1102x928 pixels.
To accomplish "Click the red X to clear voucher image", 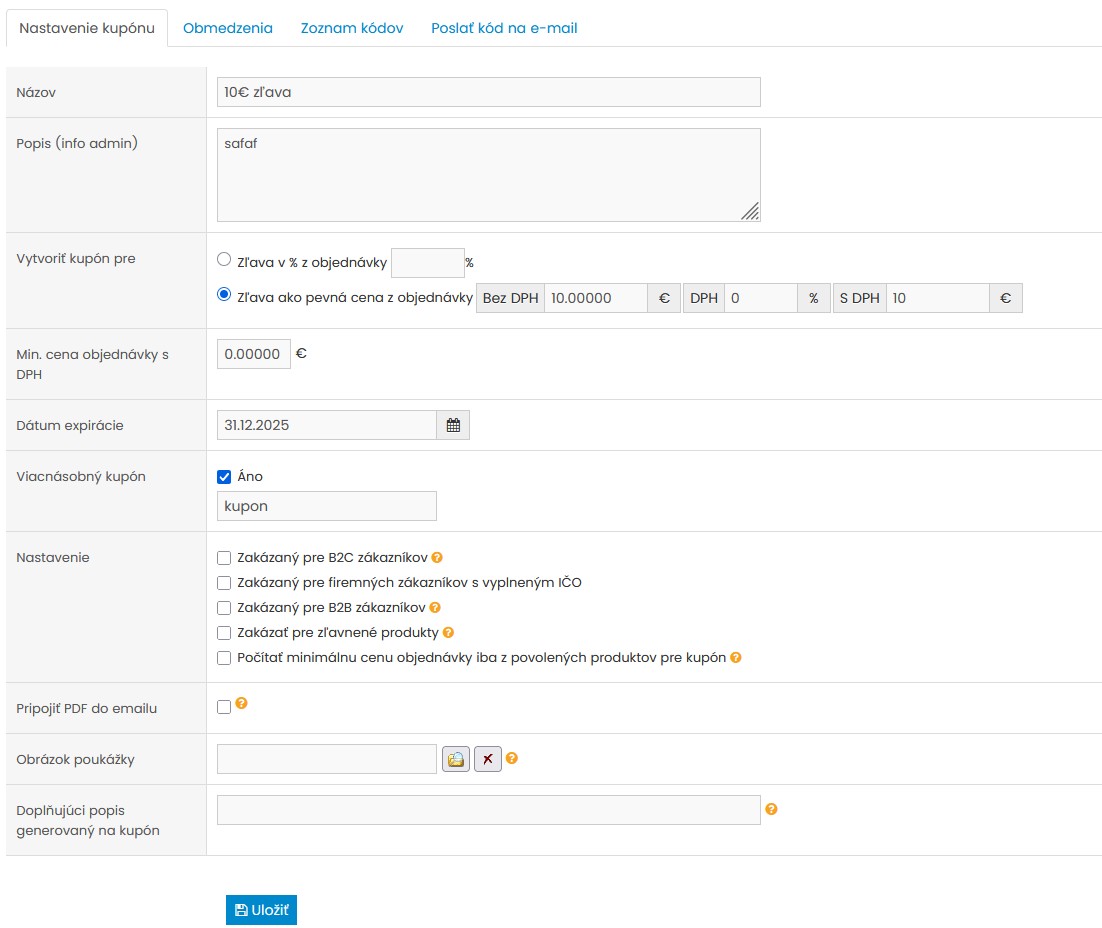I will (487, 759).
